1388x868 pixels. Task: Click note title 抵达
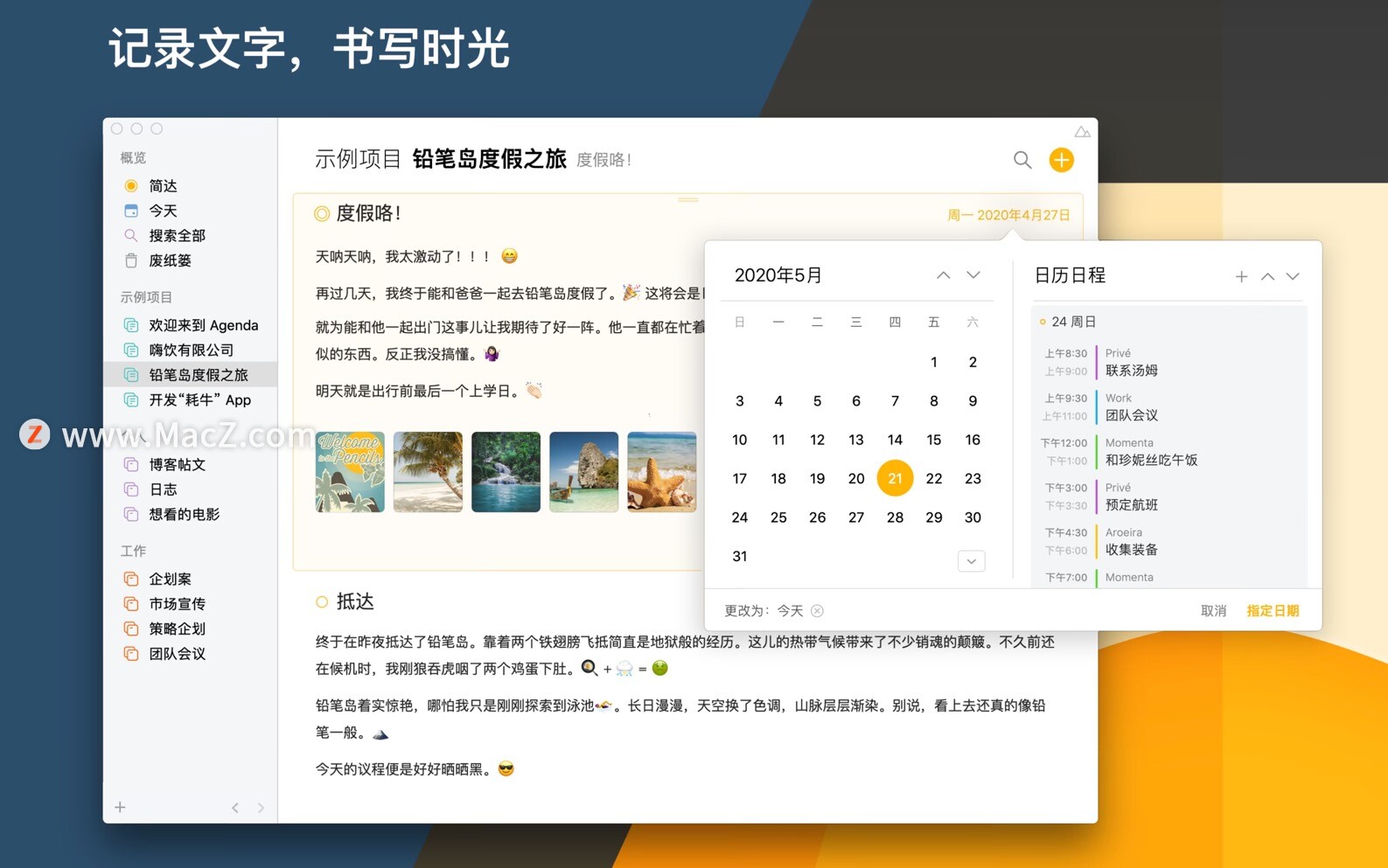[355, 601]
